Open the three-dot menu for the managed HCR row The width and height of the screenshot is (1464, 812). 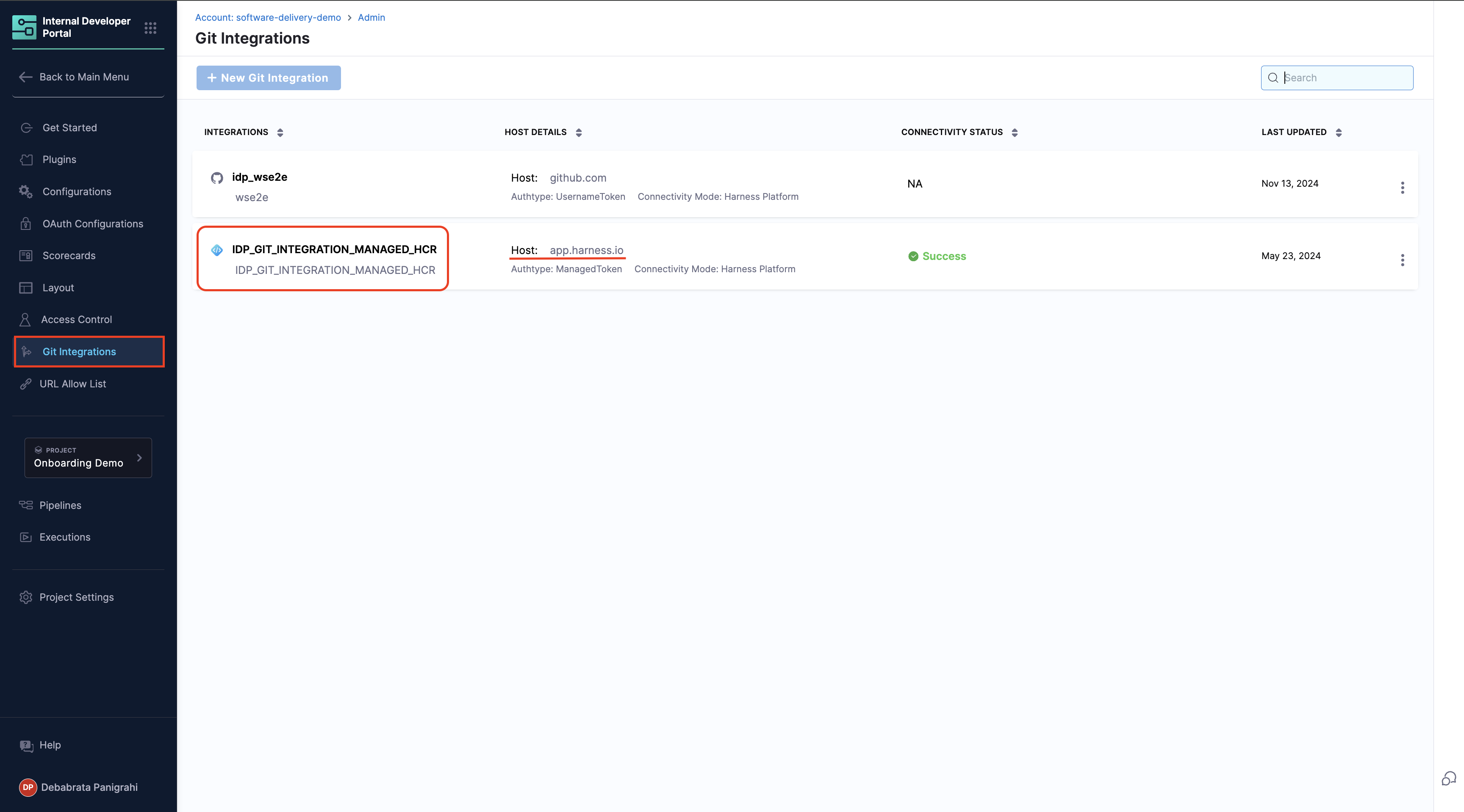click(1402, 260)
